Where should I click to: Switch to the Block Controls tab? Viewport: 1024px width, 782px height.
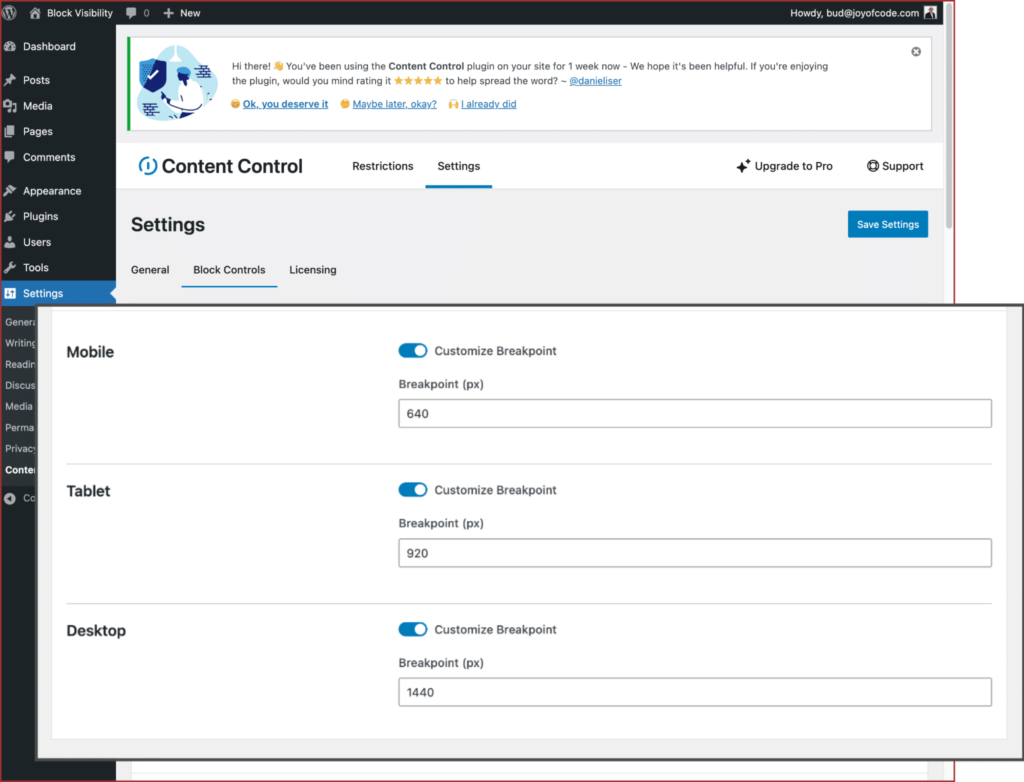[229, 270]
